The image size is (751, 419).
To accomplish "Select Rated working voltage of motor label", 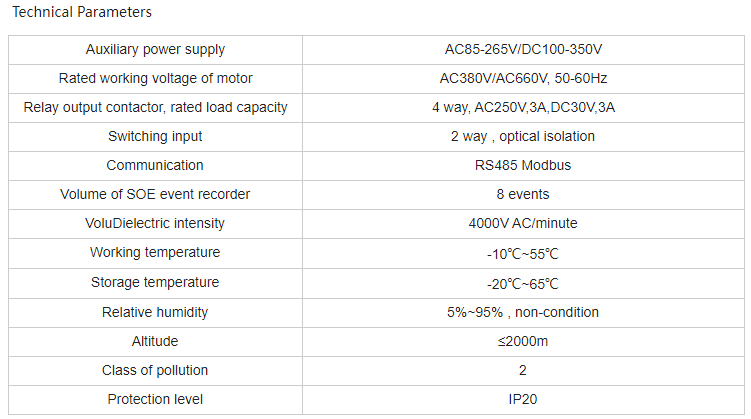I will [x=155, y=78].
